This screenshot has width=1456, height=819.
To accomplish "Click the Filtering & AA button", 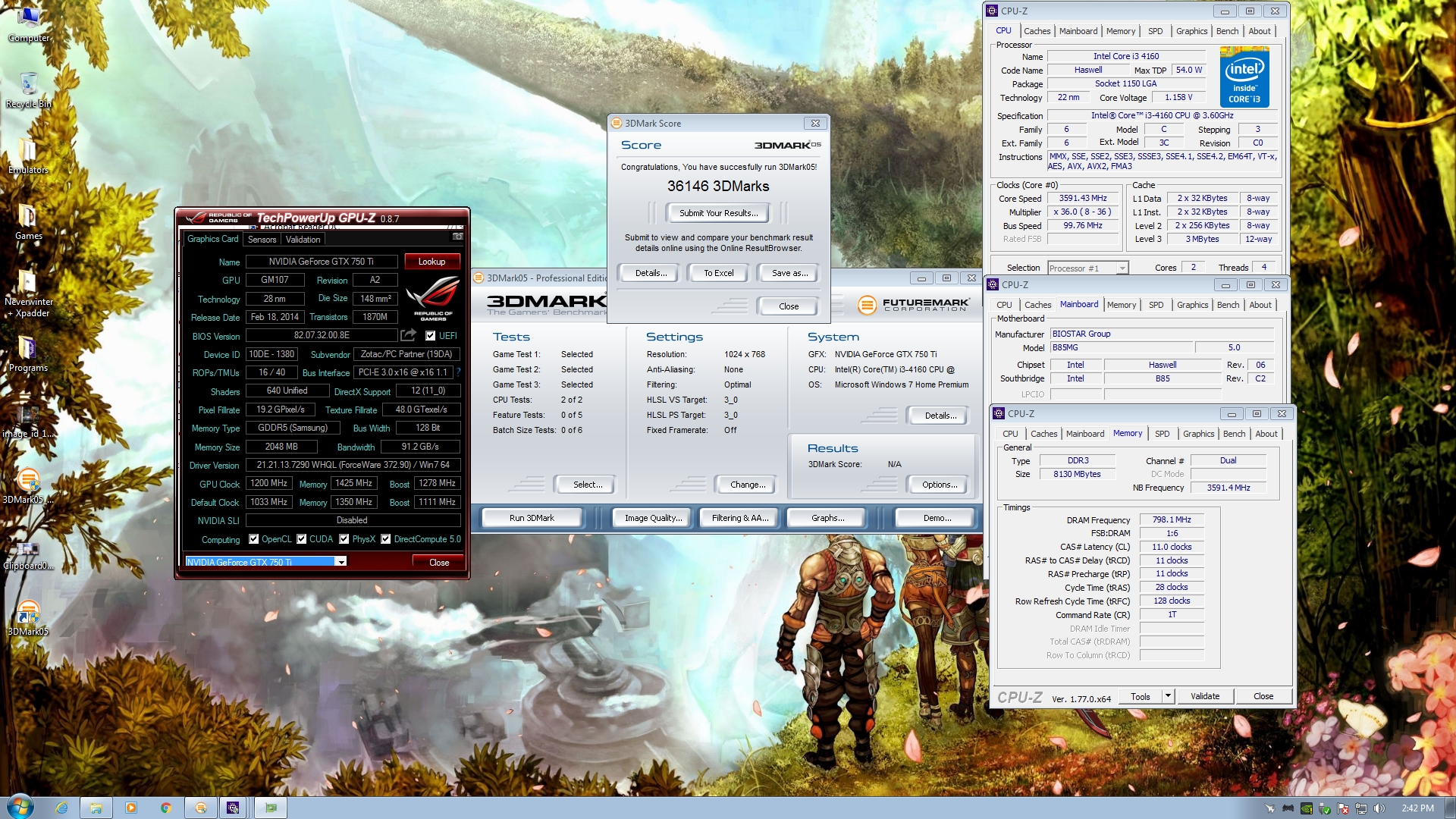I will coord(739,518).
